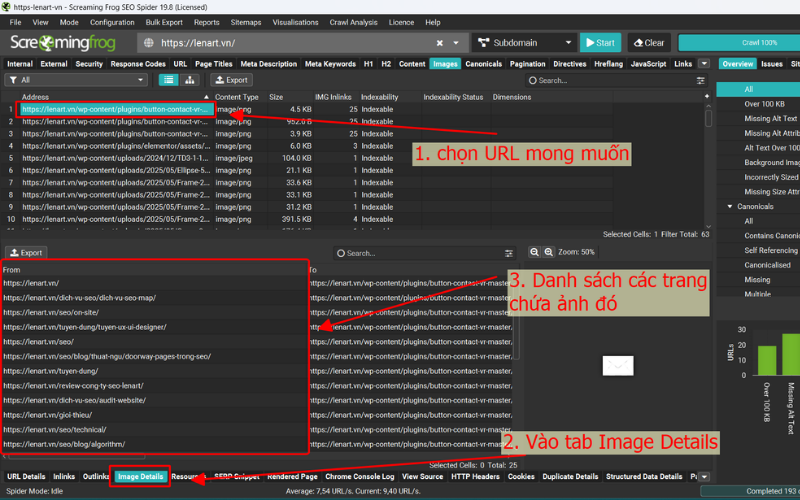Click the globe icon in URL bar
Image resolution: width=800 pixels, height=500 pixels.
click(150, 43)
